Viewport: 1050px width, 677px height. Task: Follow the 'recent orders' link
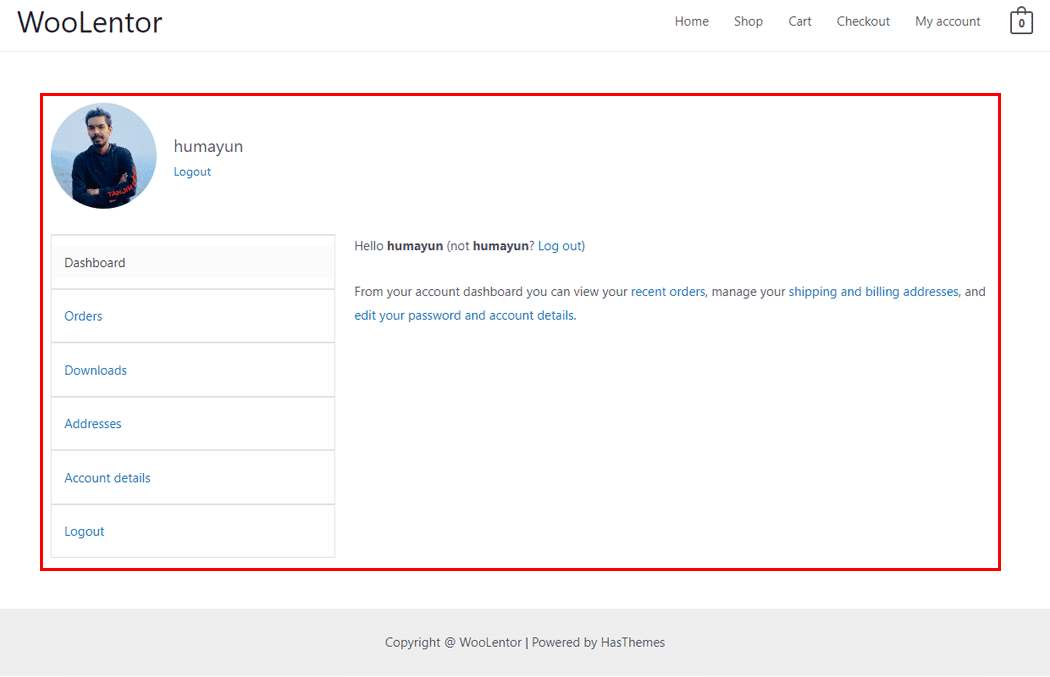667,292
